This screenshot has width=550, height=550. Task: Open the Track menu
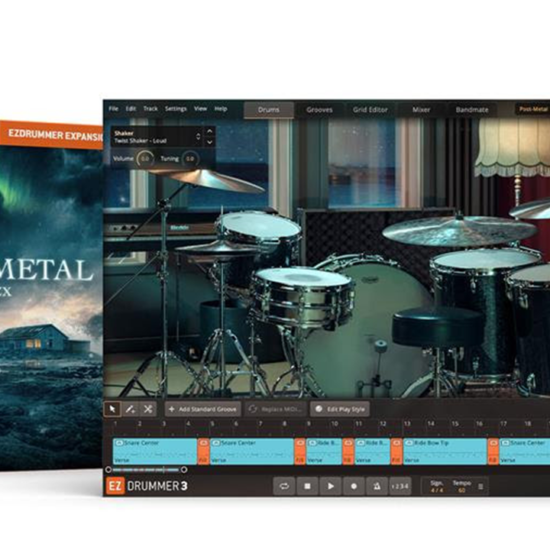[x=150, y=109]
